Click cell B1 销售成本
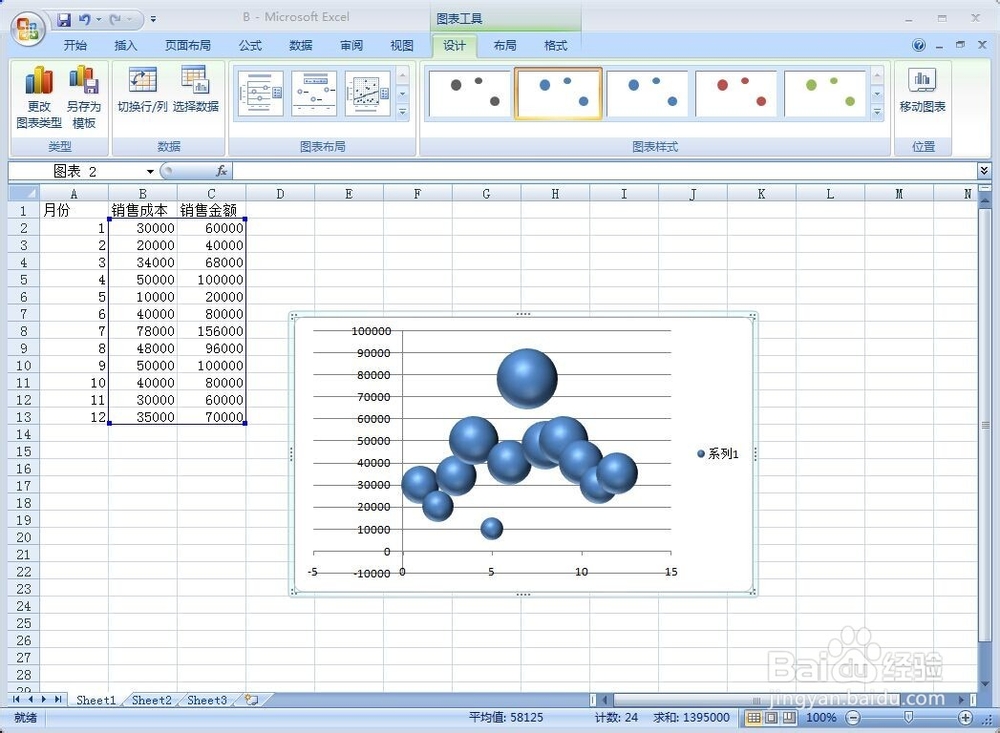The image size is (1000, 733). (142, 211)
